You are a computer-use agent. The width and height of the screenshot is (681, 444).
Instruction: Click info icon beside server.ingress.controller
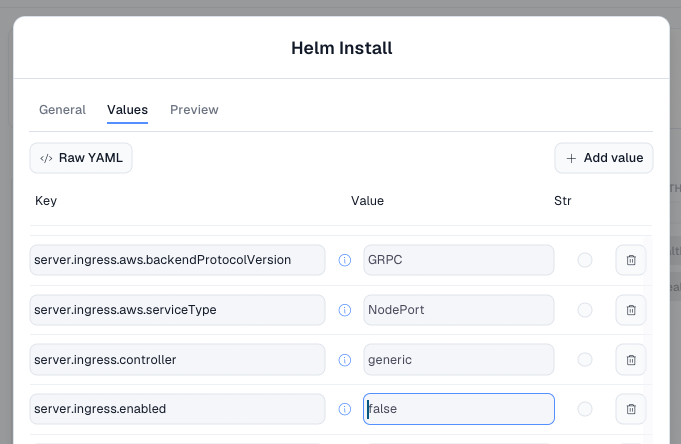coord(344,360)
